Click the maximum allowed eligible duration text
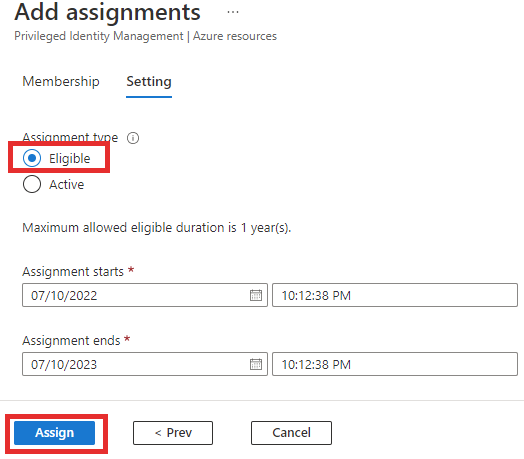Viewport: 524px width, 459px height. (x=156, y=228)
